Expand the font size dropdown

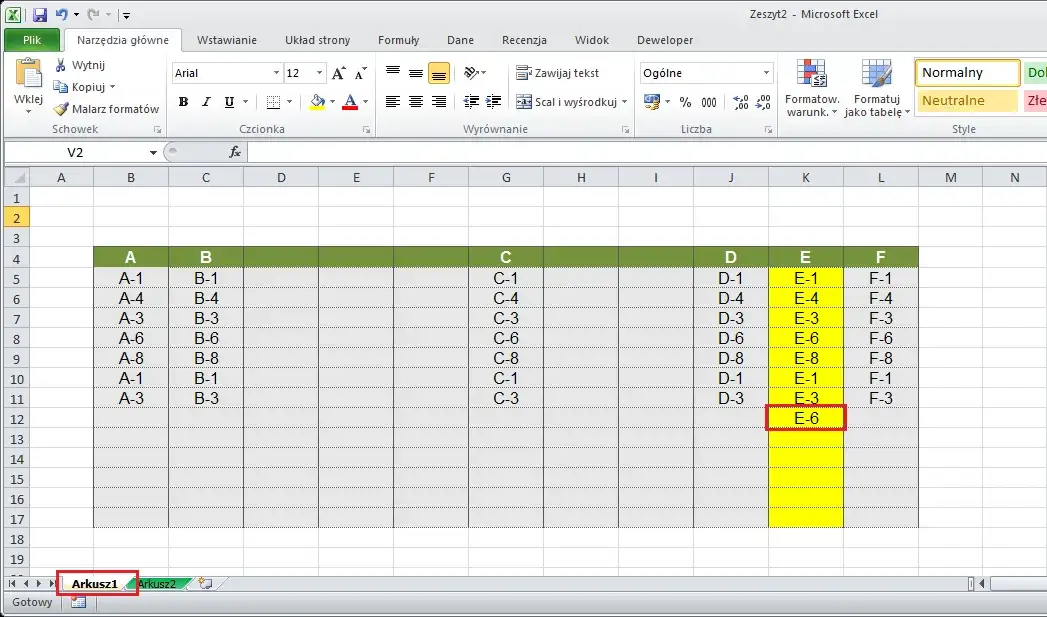(319, 73)
